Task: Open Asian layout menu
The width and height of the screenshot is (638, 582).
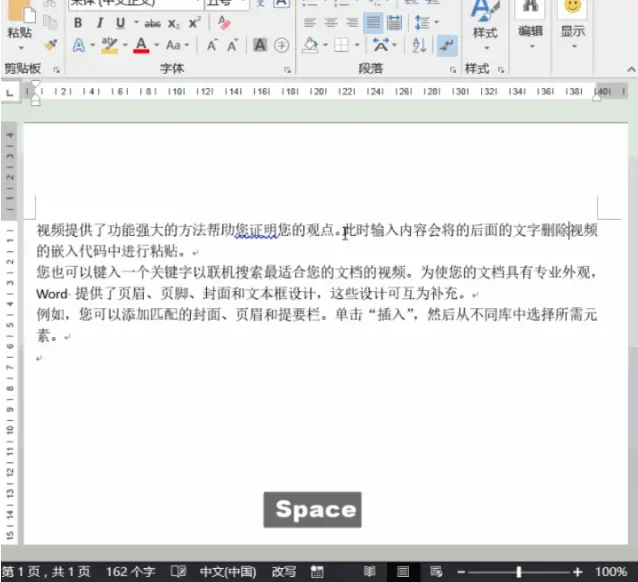Action: pyautogui.click(x=385, y=45)
